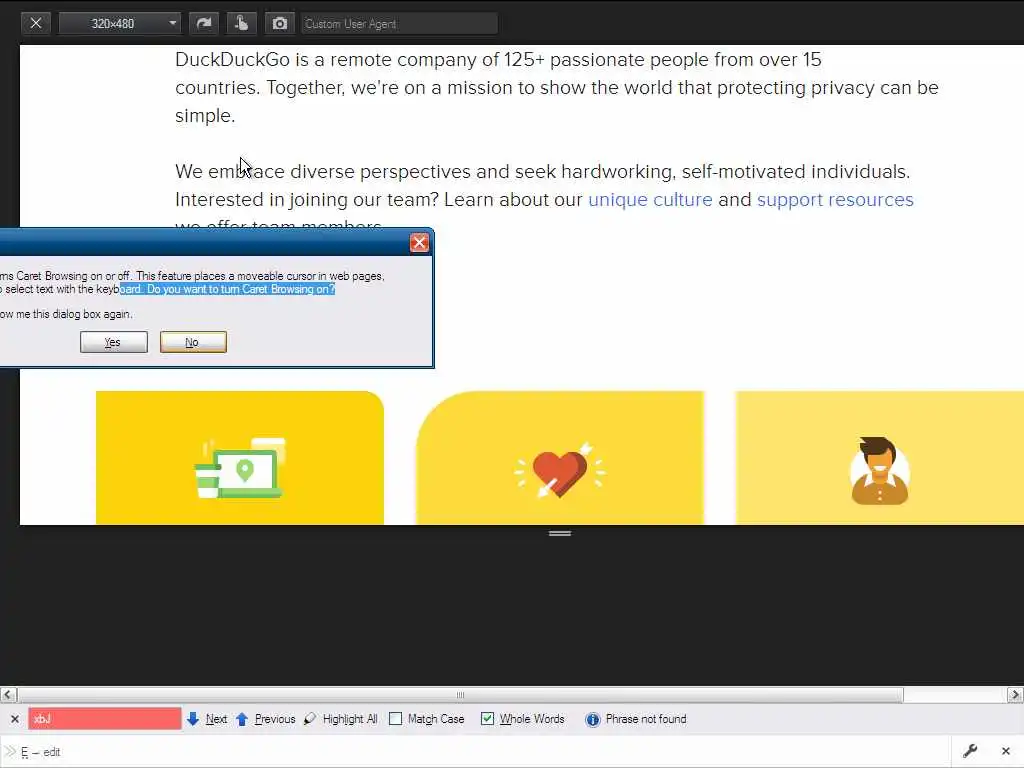Grab the viewport resize handle
The height and width of the screenshot is (768, 1024).
pos(560,534)
